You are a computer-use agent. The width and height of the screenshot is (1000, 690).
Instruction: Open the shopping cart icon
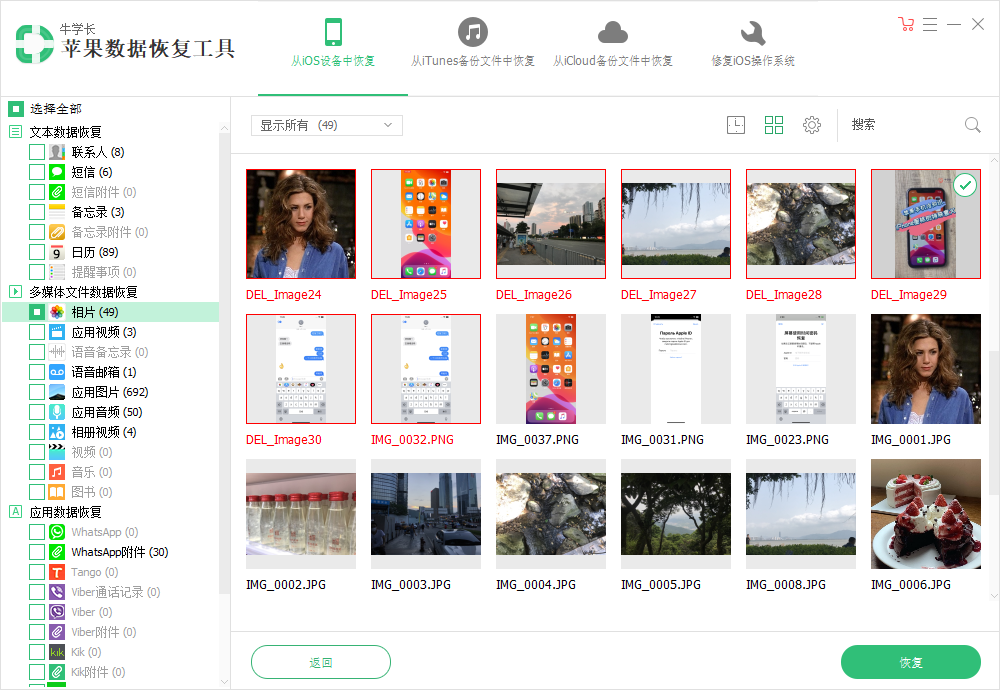[906, 24]
